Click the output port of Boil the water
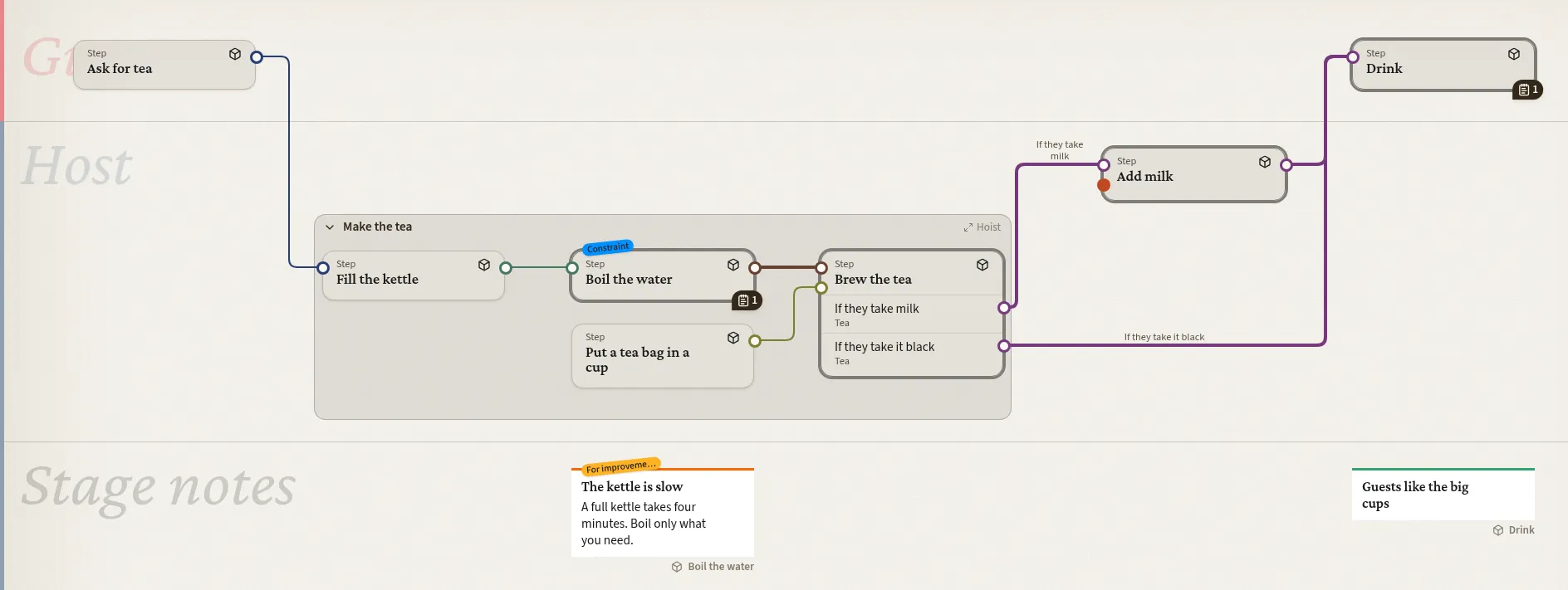 pyautogui.click(x=755, y=267)
